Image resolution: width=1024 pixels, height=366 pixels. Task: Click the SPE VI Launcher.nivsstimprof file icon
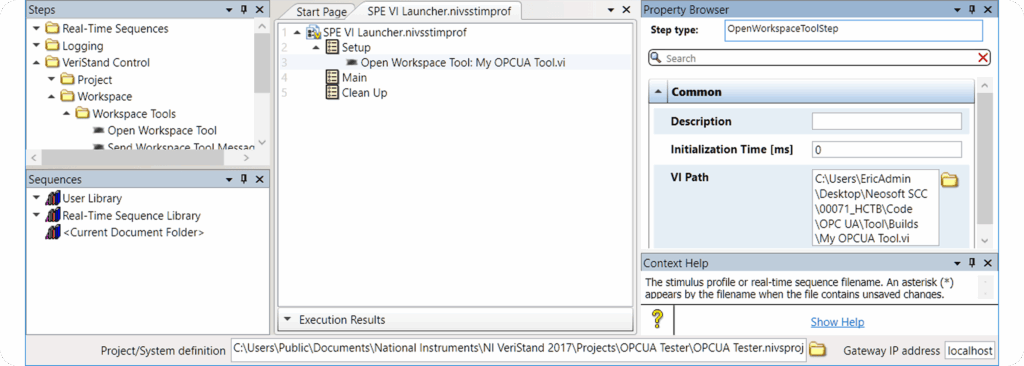[x=313, y=32]
